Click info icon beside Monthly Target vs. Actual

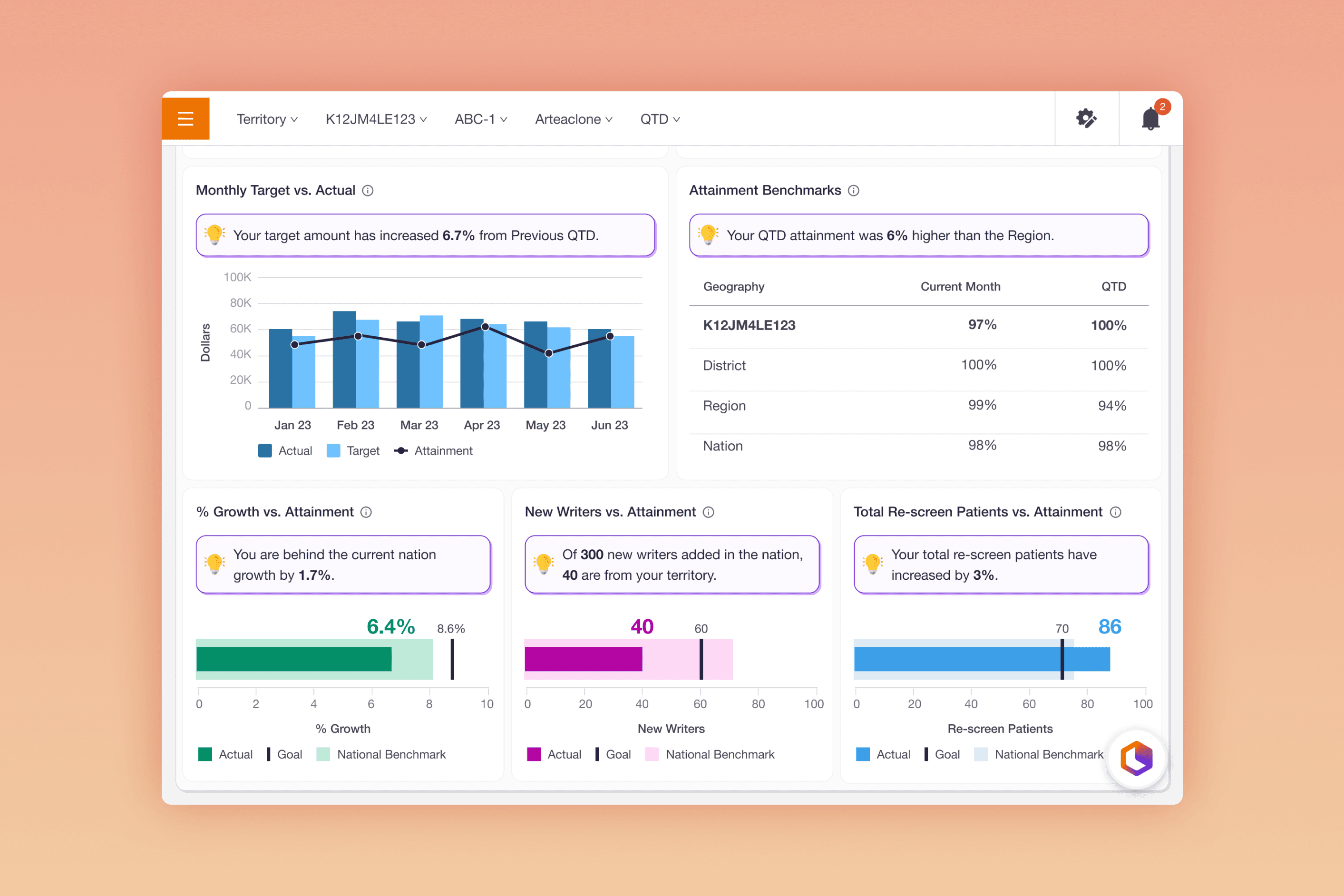tap(368, 191)
